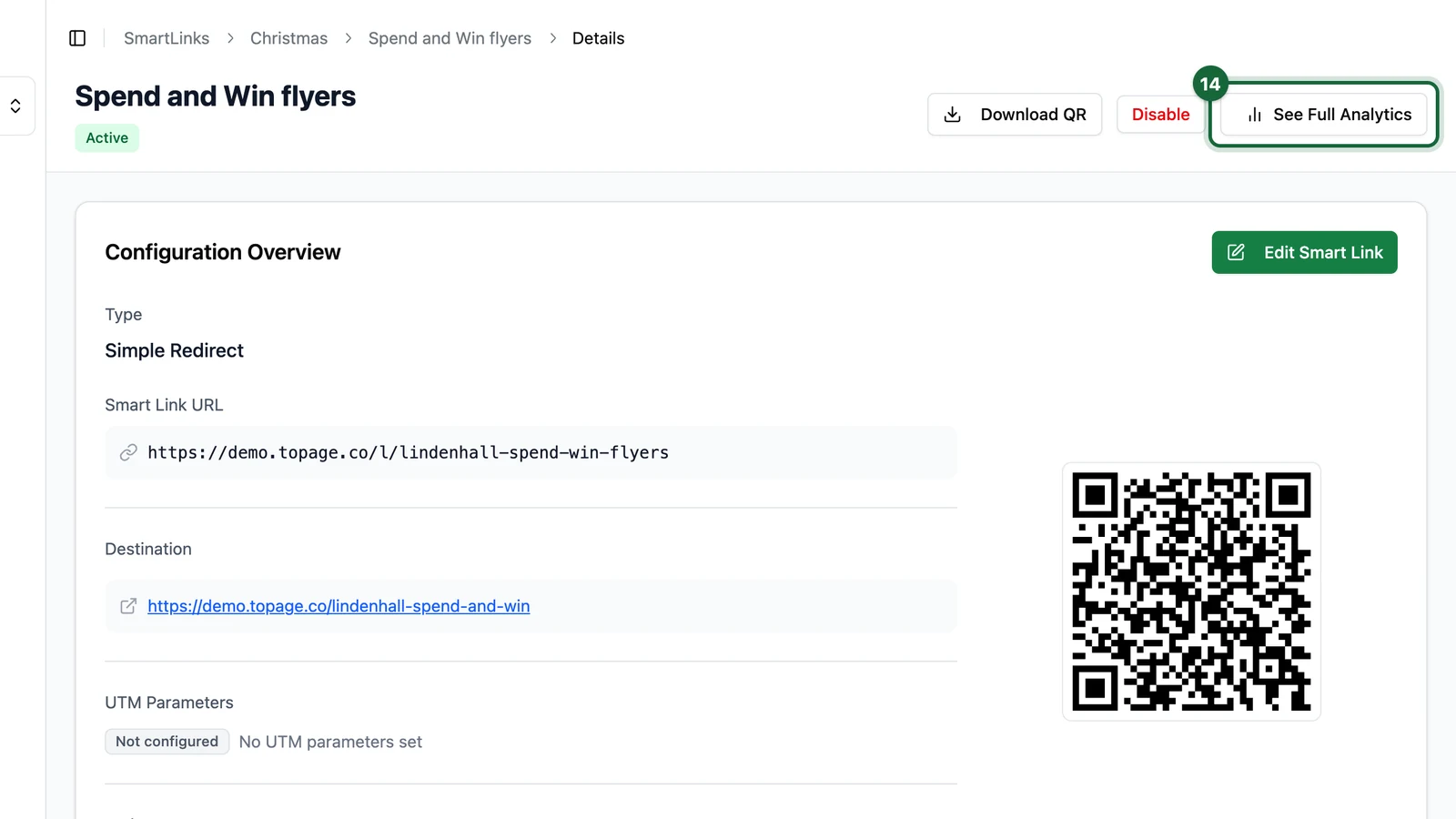Screen dimensions: 1456x819
Task: Click the Download QR button
Action: [1015, 115]
